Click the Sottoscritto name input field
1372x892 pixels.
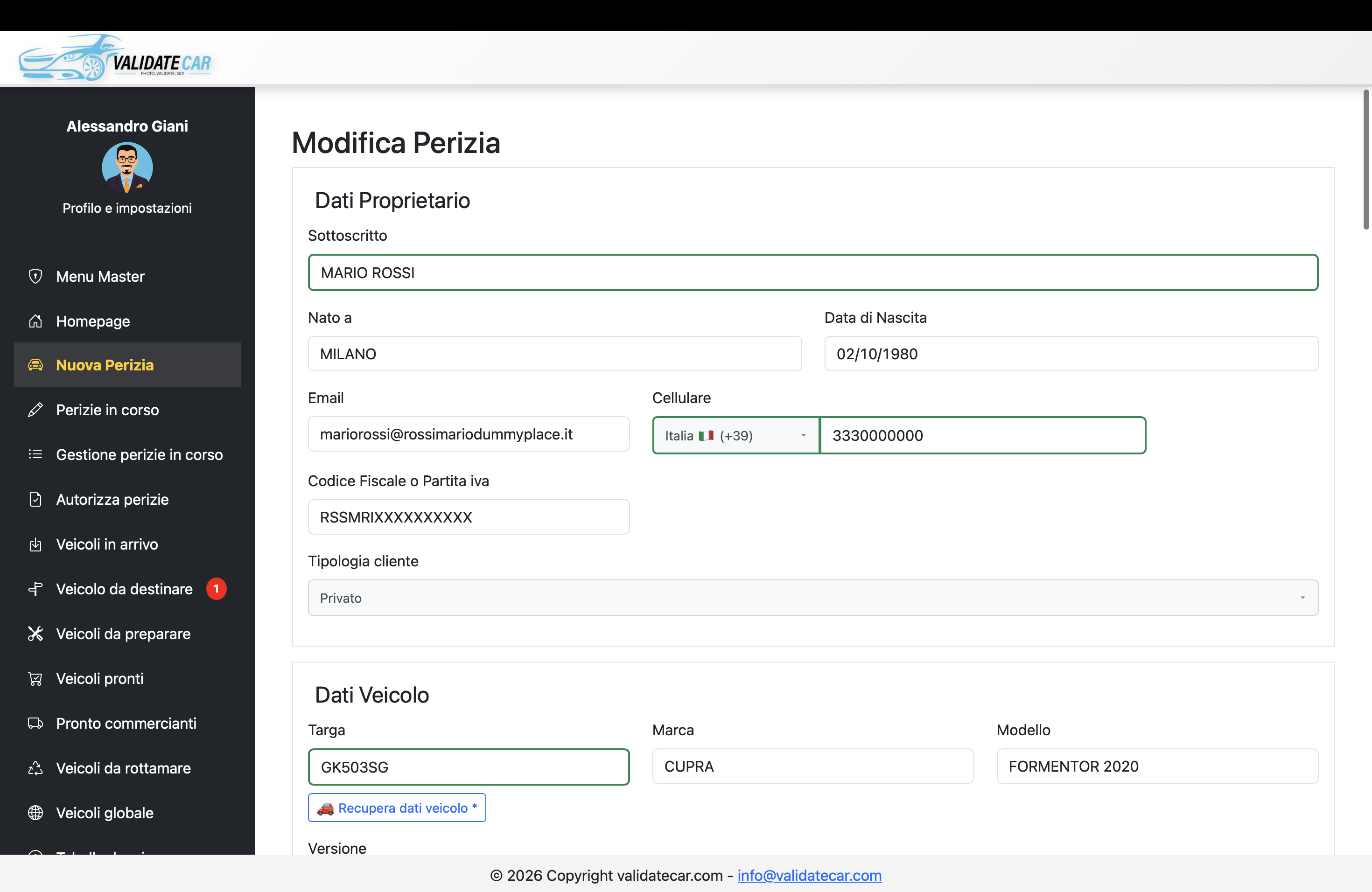pos(812,272)
